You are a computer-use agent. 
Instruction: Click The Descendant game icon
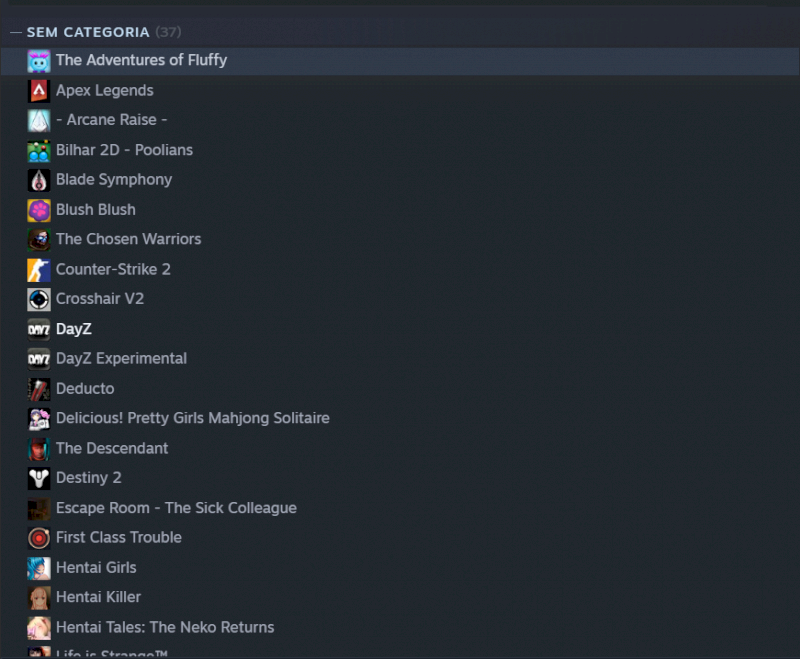pyautogui.click(x=39, y=449)
